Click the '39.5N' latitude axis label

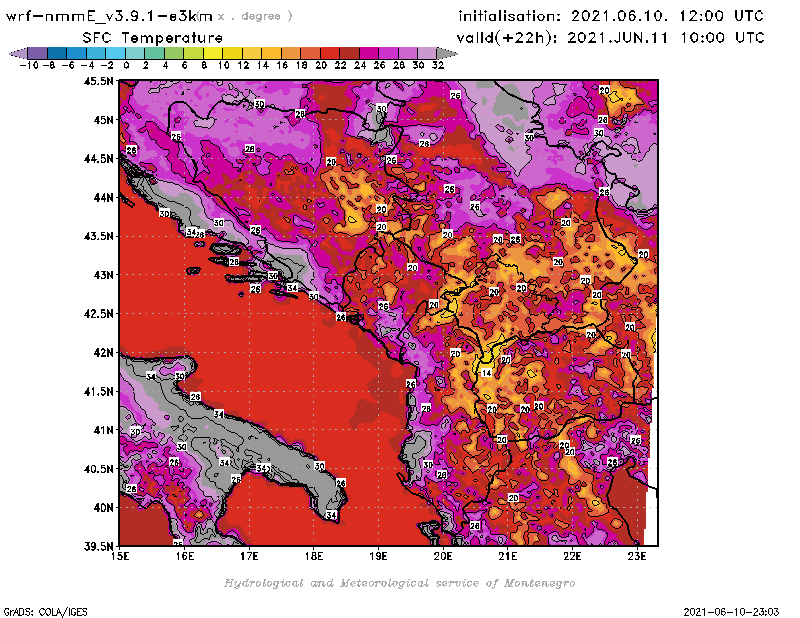point(98,546)
